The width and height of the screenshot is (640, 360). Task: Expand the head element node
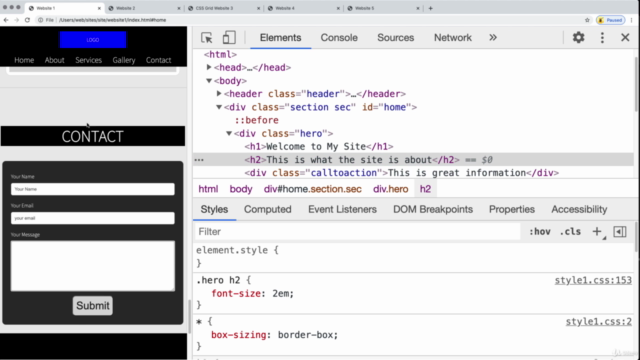click(209, 67)
